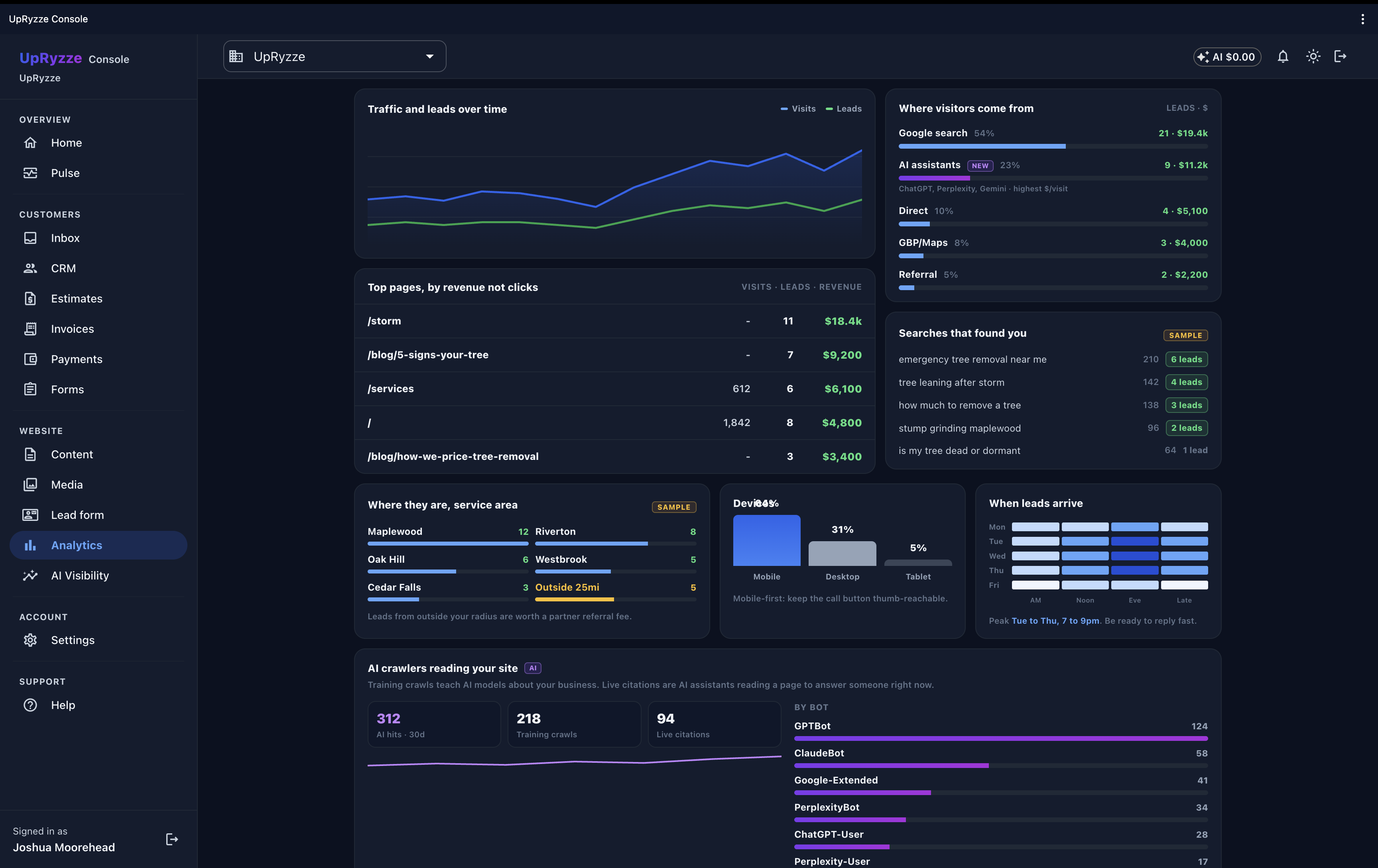Click /blog/5-signs-your-tree row
Image resolution: width=1378 pixels, height=868 pixels.
(x=614, y=355)
